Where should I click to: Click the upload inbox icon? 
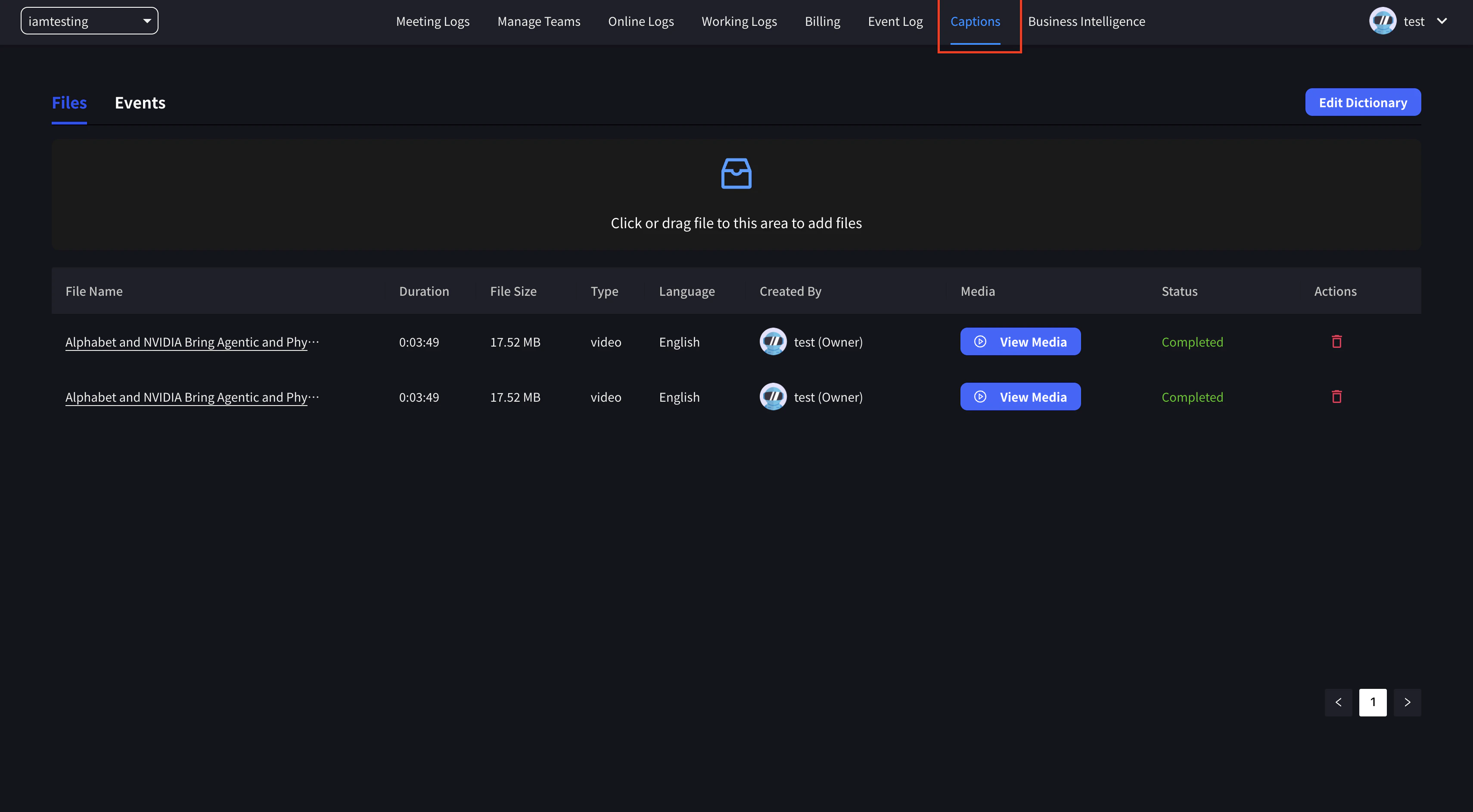736,174
